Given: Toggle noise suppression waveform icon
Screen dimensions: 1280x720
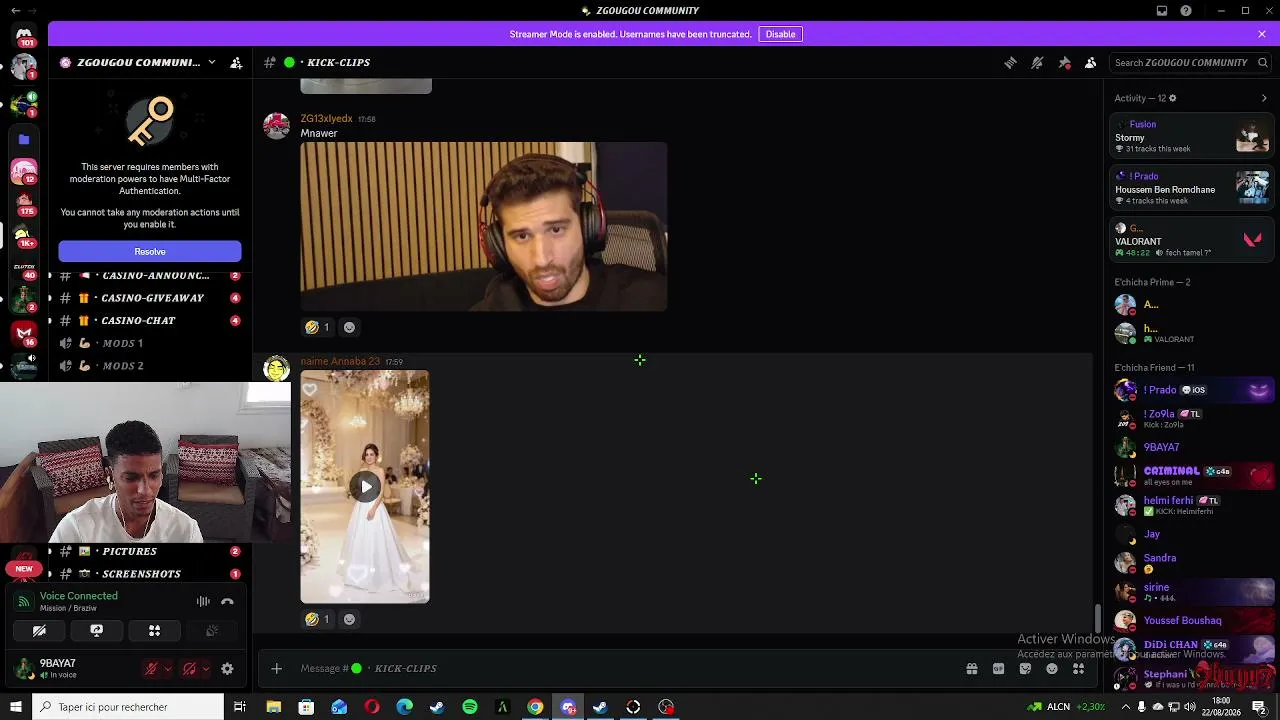Looking at the screenshot, I should click(x=203, y=601).
